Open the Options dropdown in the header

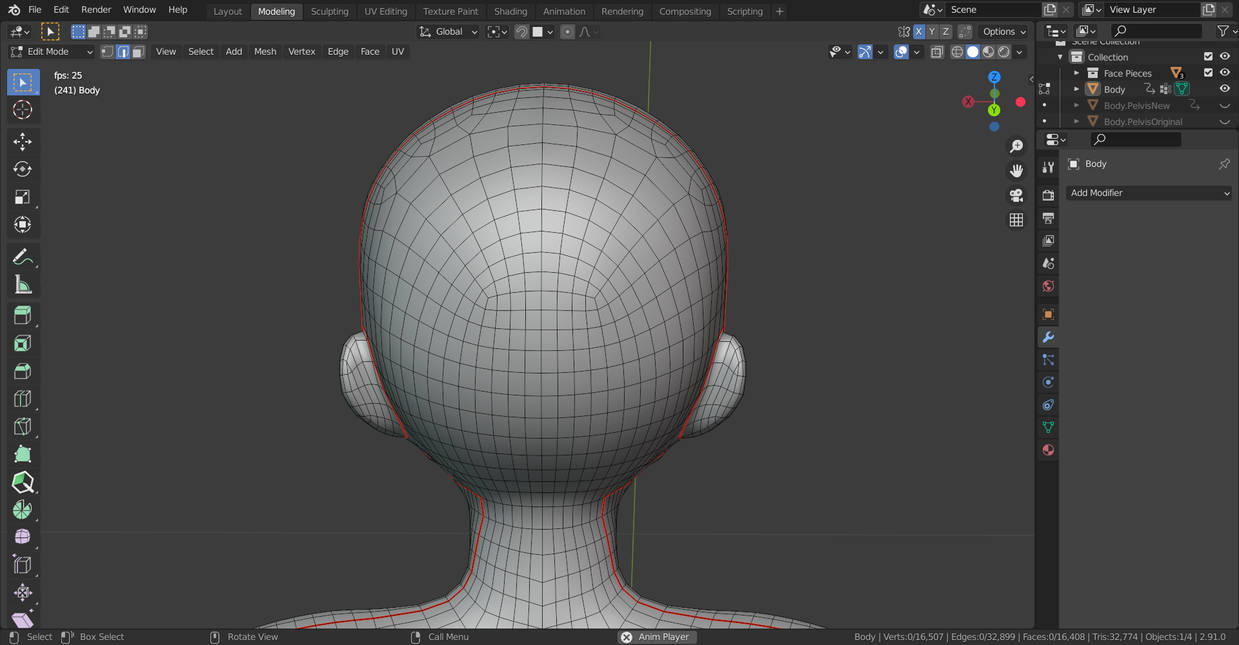pos(1004,32)
